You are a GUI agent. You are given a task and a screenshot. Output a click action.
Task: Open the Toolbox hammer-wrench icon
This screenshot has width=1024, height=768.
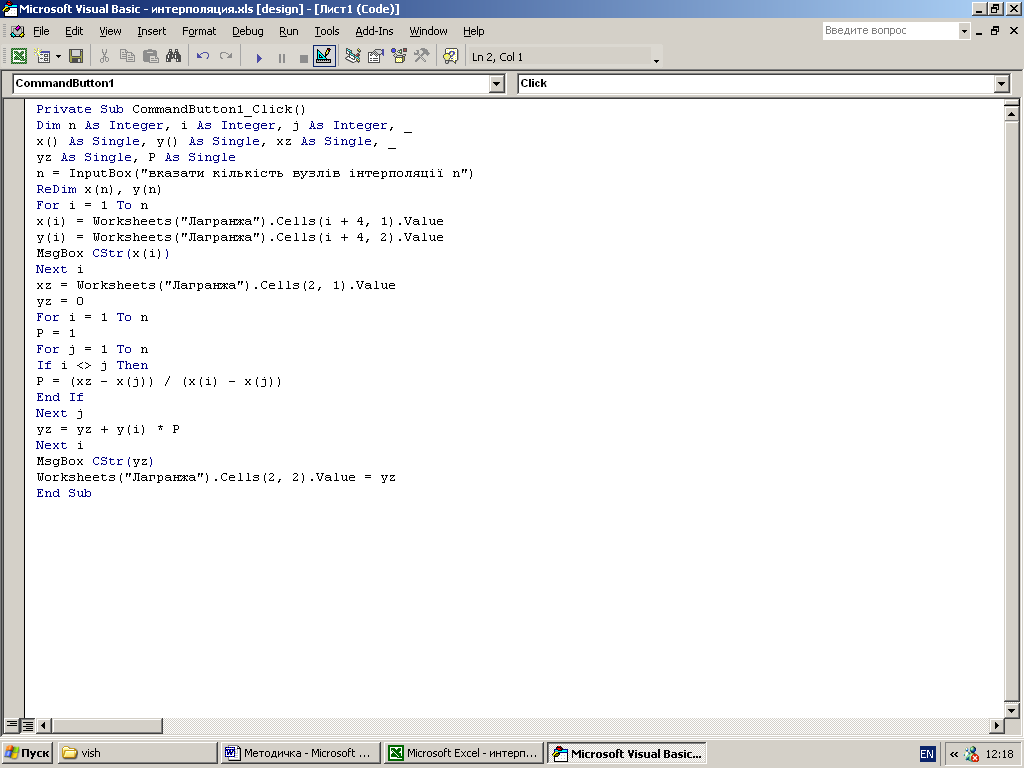point(421,57)
